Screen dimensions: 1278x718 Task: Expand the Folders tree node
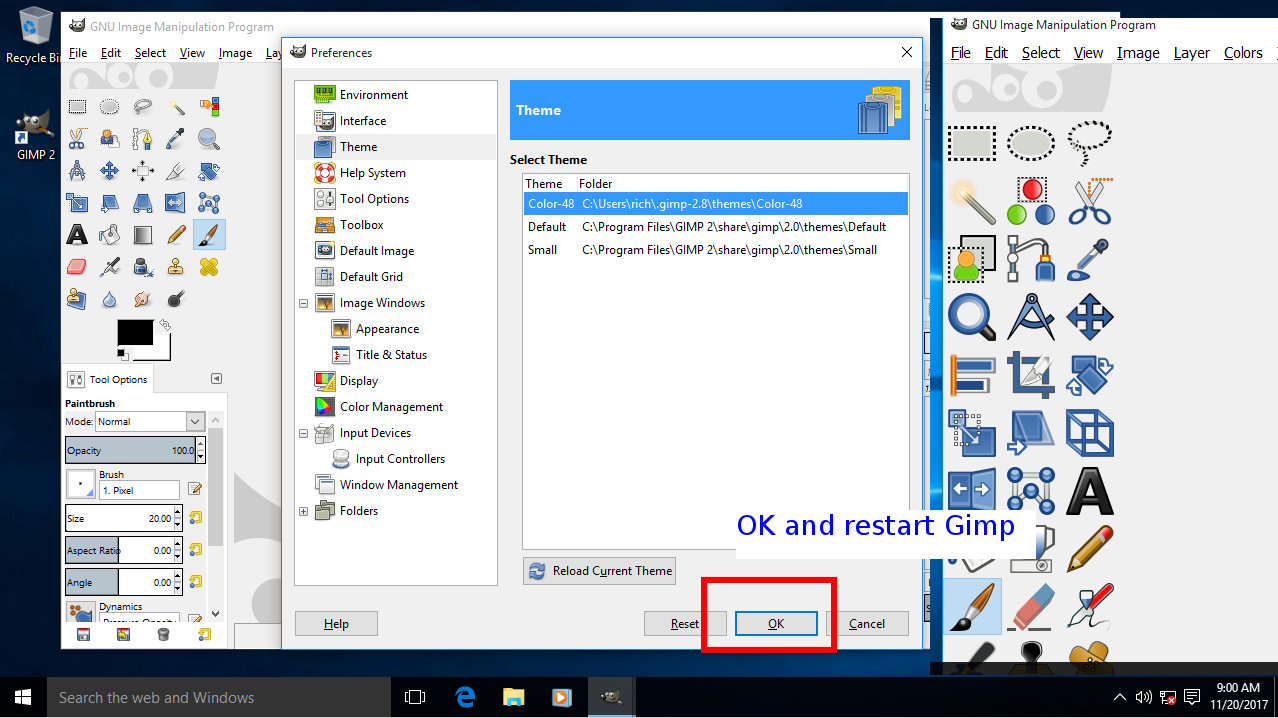pos(303,511)
